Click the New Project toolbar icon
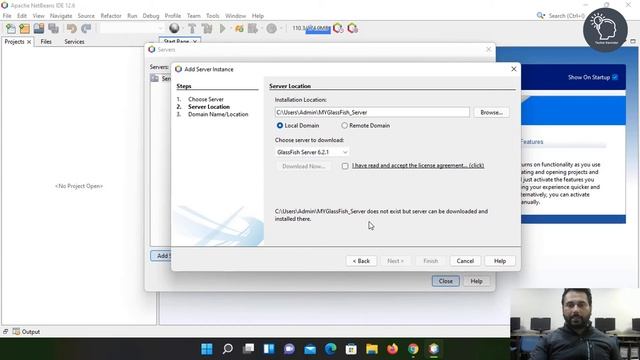Screen dimensions: 640x360 click(x=24, y=28)
